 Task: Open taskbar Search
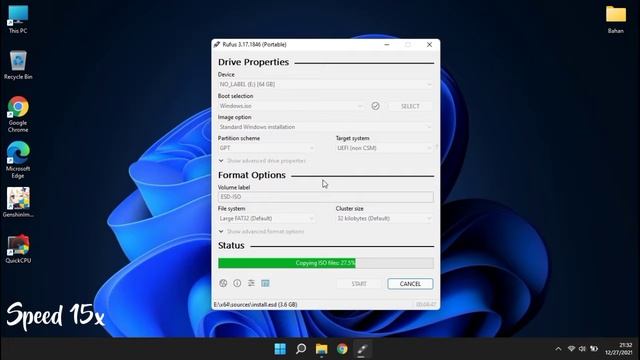pos(301,349)
